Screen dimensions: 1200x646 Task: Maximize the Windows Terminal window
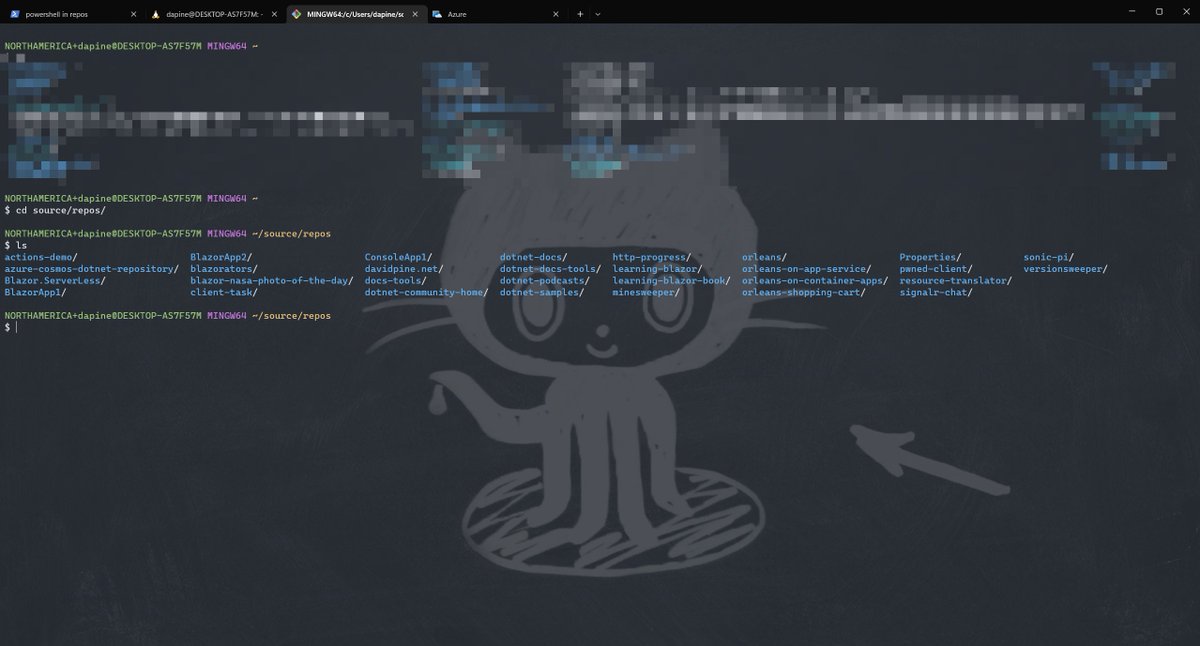tap(1158, 12)
